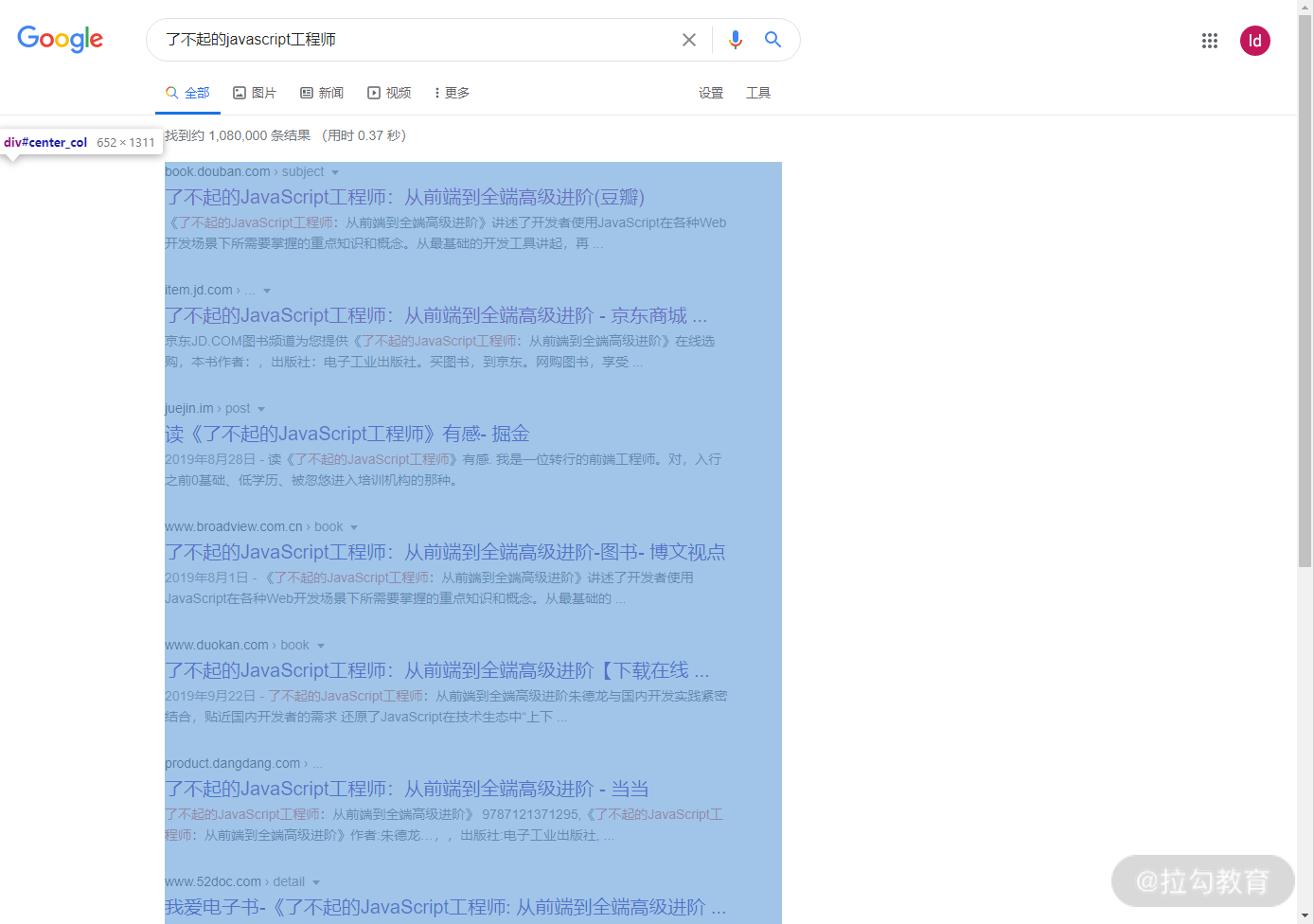Image resolution: width=1314 pixels, height=924 pixels.
Task: Open the 掘金 result title link
Action: click(x=346, y=434)
